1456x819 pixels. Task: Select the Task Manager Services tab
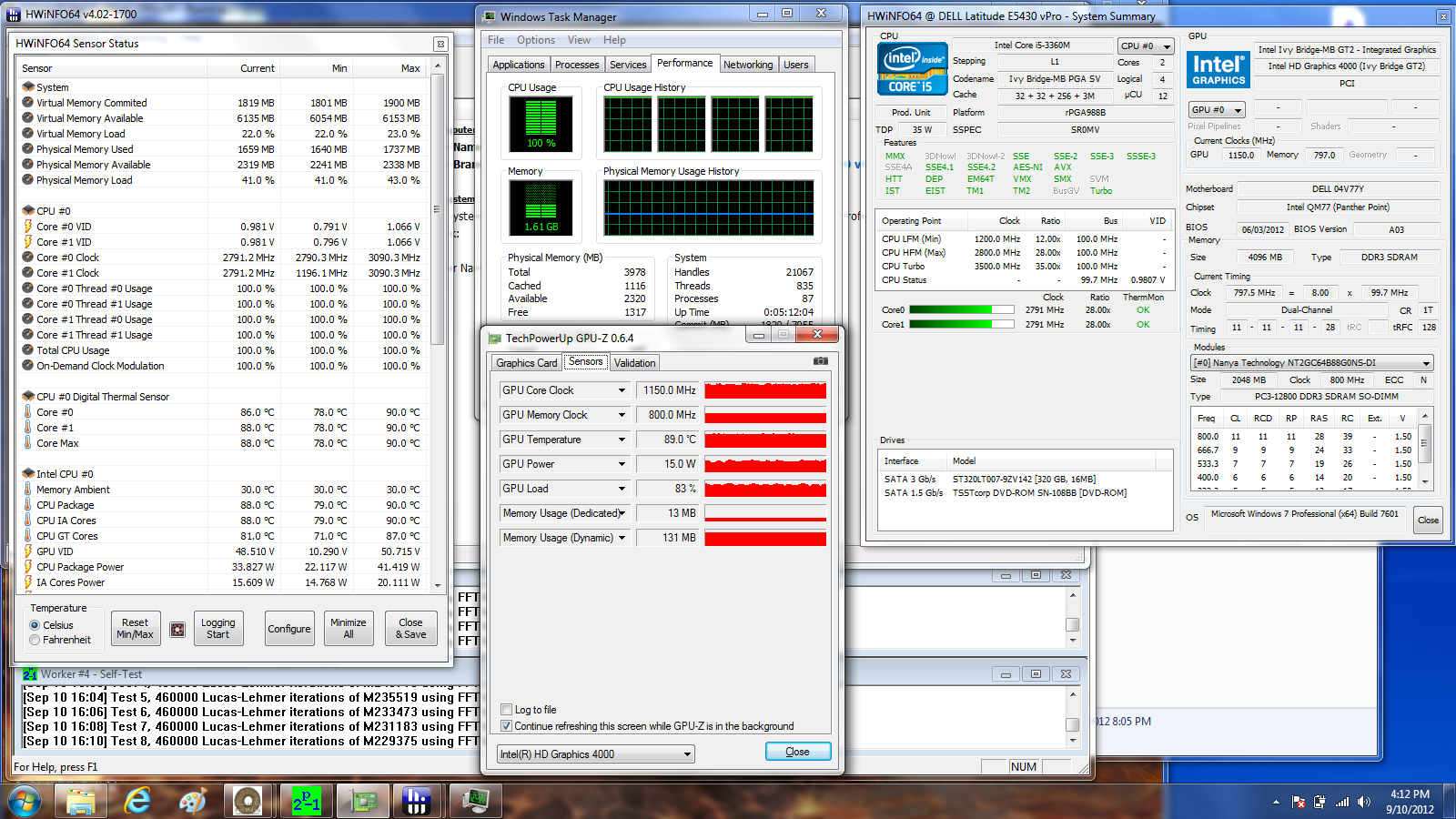click(628, 65)
